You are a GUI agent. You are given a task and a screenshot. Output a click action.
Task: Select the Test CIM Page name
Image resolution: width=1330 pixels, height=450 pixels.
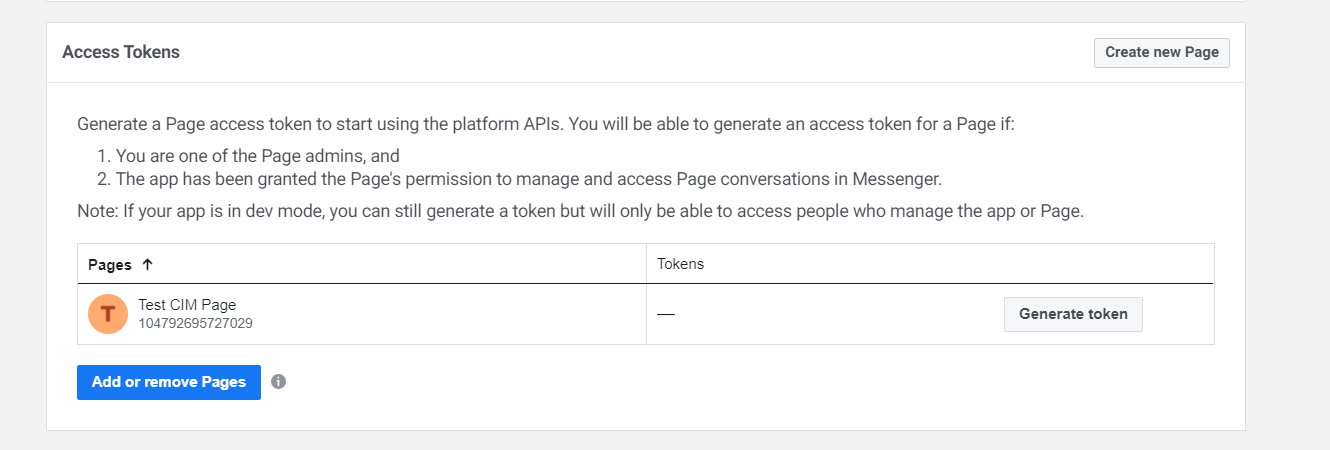click(187, 305)
